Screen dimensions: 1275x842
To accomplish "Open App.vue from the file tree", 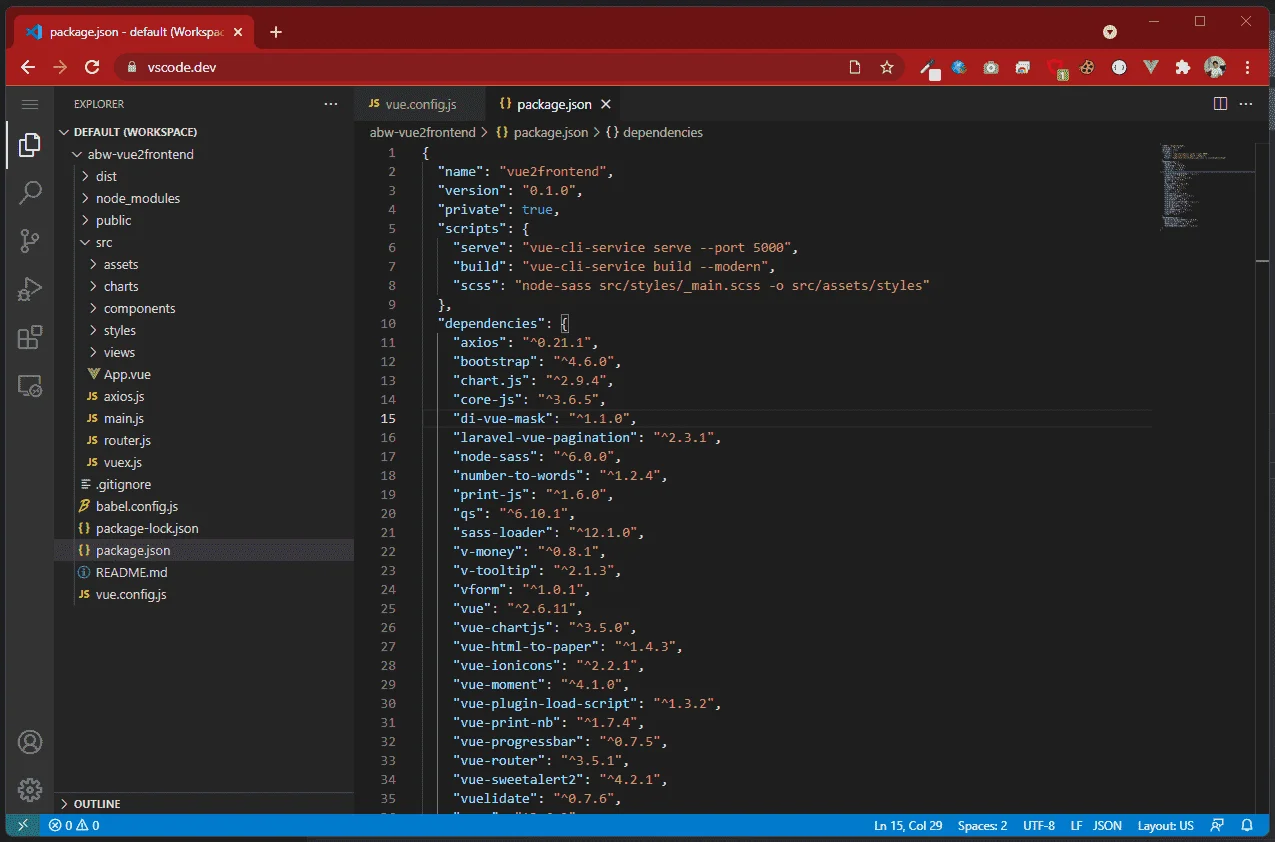I will tap(127, 374).
